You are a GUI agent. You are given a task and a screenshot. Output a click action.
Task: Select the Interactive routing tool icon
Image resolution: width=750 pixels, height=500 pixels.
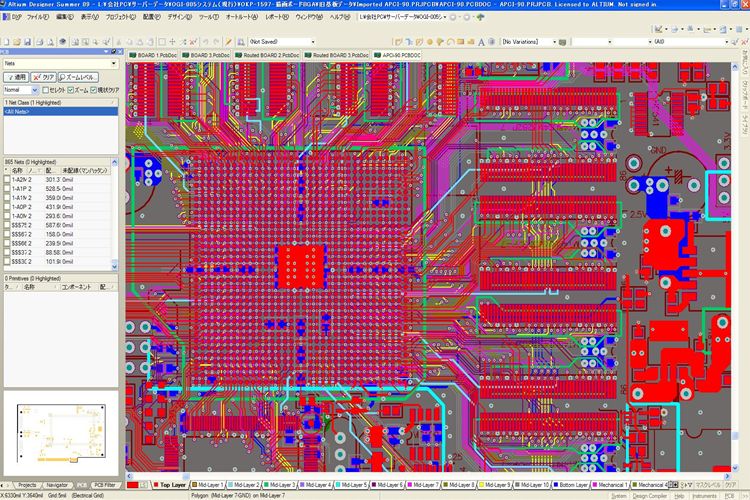click(x=398, y=42)
